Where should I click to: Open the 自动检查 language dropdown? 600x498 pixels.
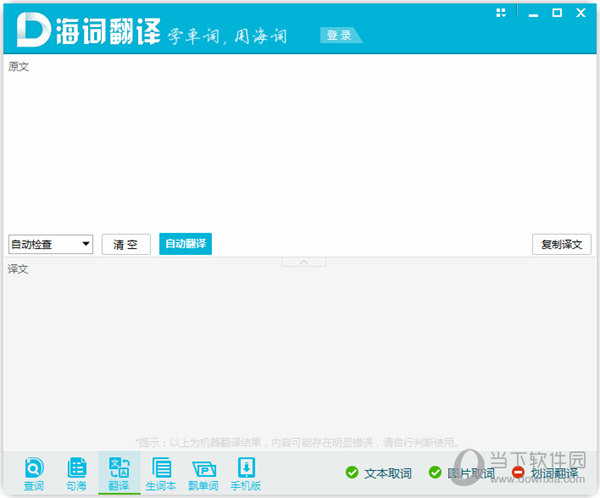(x=51, y=244)
